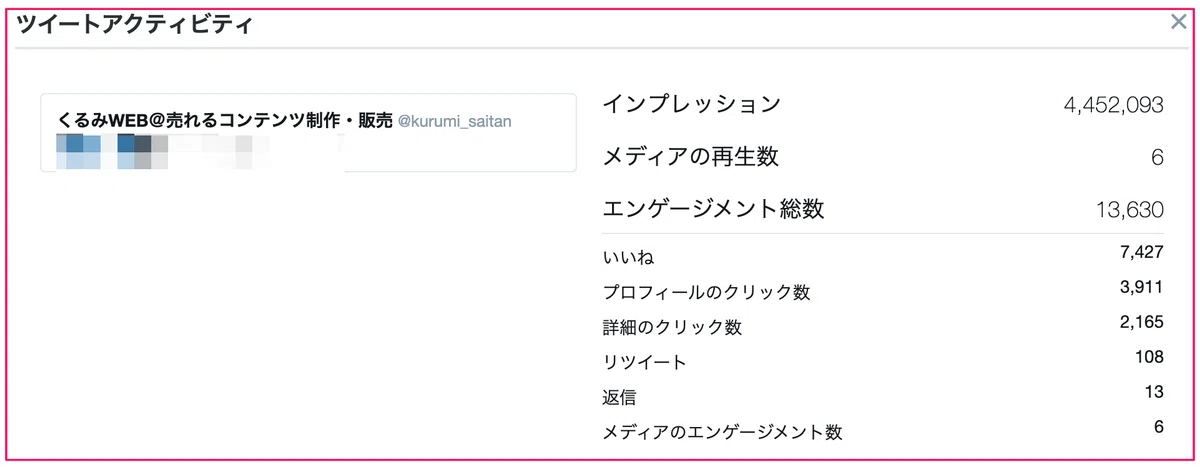The height and width of the screenshot is (467, 1200).
Task: Click the ツイートアクティビティ heading
Action: tap(135, 24)
